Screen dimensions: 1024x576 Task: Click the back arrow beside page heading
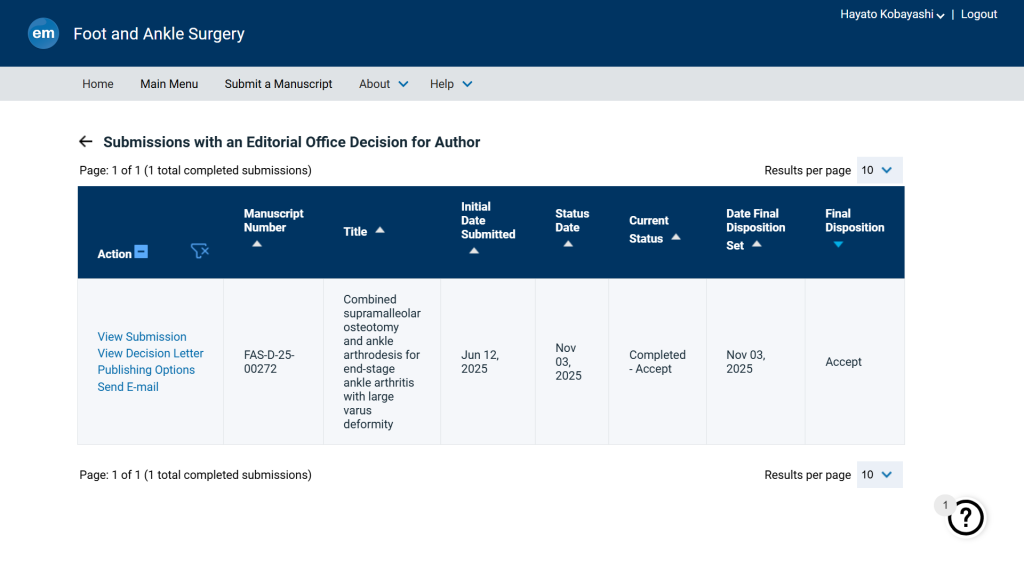86,142
